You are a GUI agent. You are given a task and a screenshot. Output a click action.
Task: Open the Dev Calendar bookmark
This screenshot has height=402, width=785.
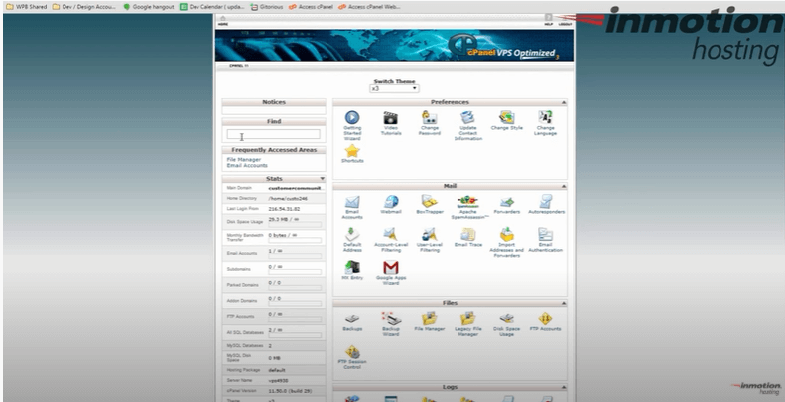(x=212, y=7)
